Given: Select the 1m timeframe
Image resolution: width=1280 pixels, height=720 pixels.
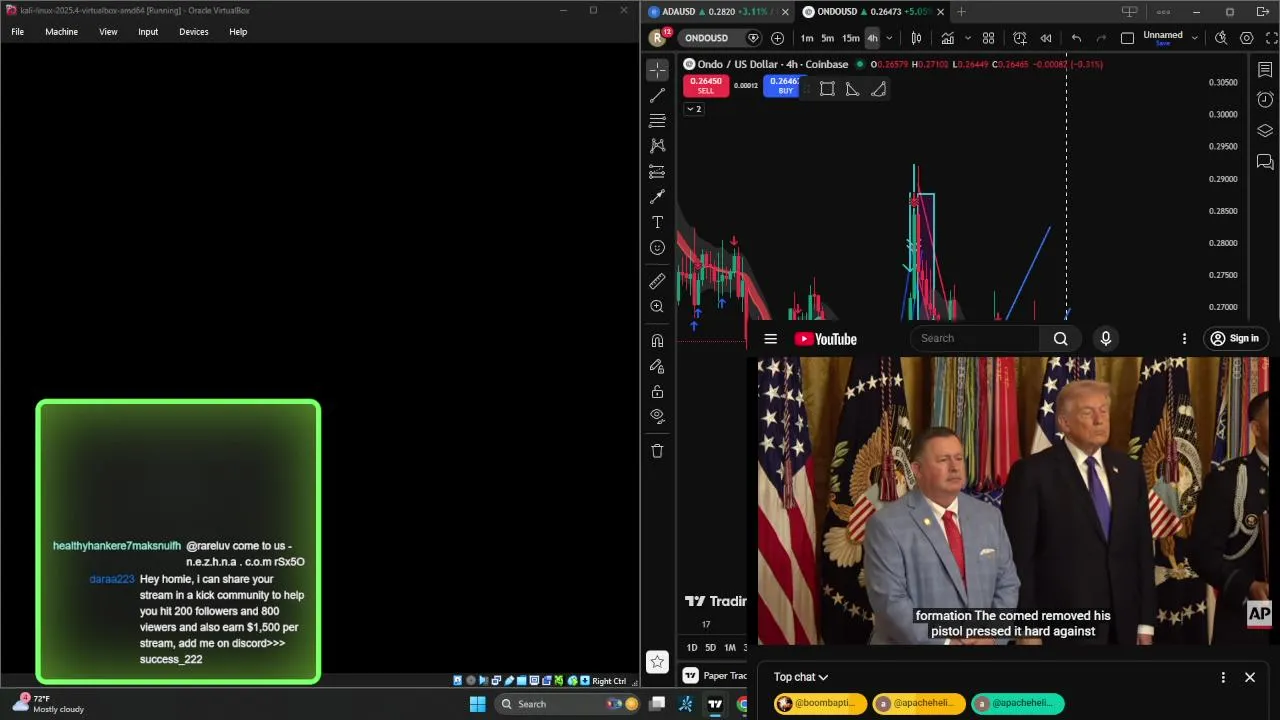Looking at the screenshot, I should click(x=807, y=38).
